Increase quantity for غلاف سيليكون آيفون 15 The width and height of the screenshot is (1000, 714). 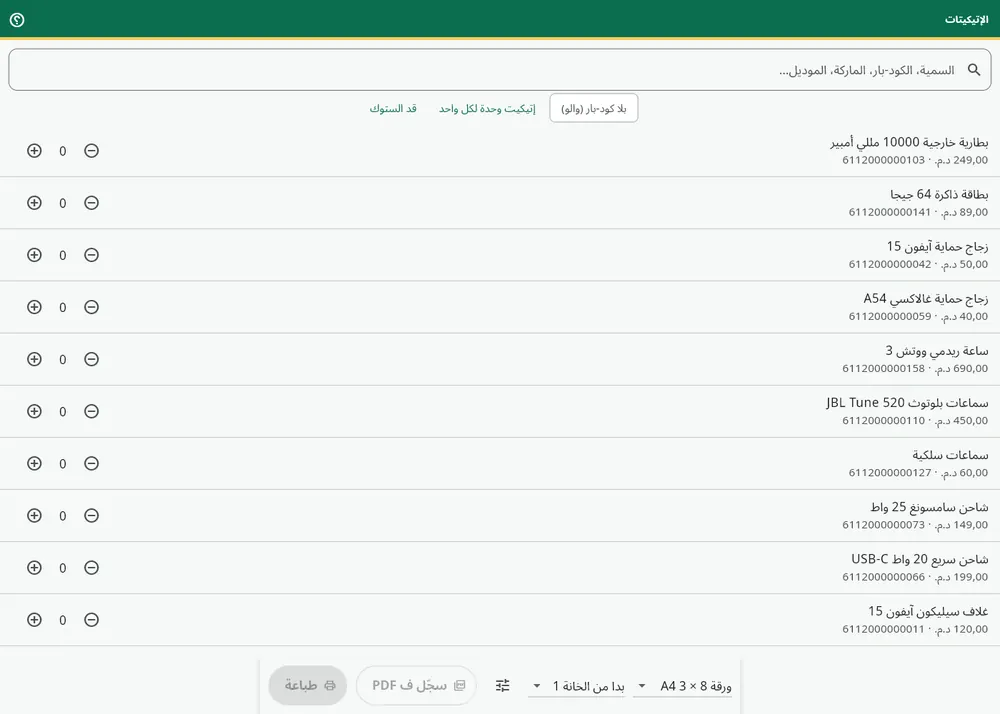click(x=34, y=620)
